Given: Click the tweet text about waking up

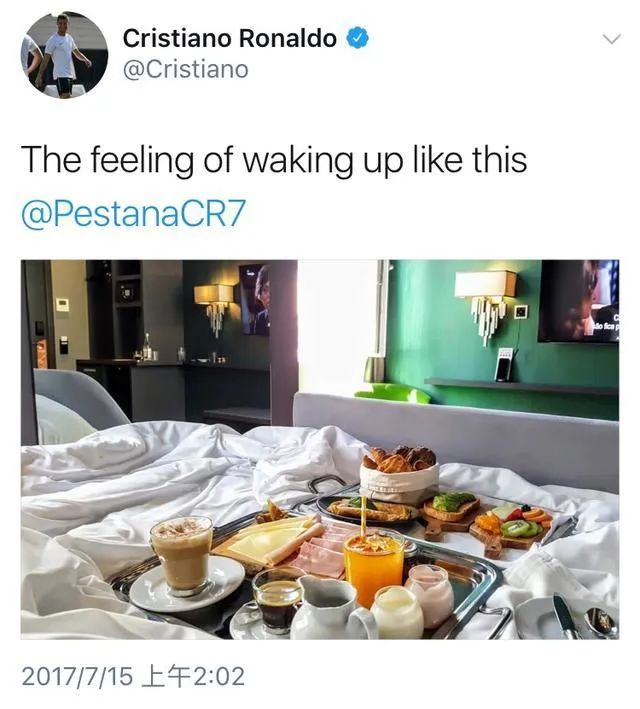Looking at the screenshot, I should (x=274, y=160).
